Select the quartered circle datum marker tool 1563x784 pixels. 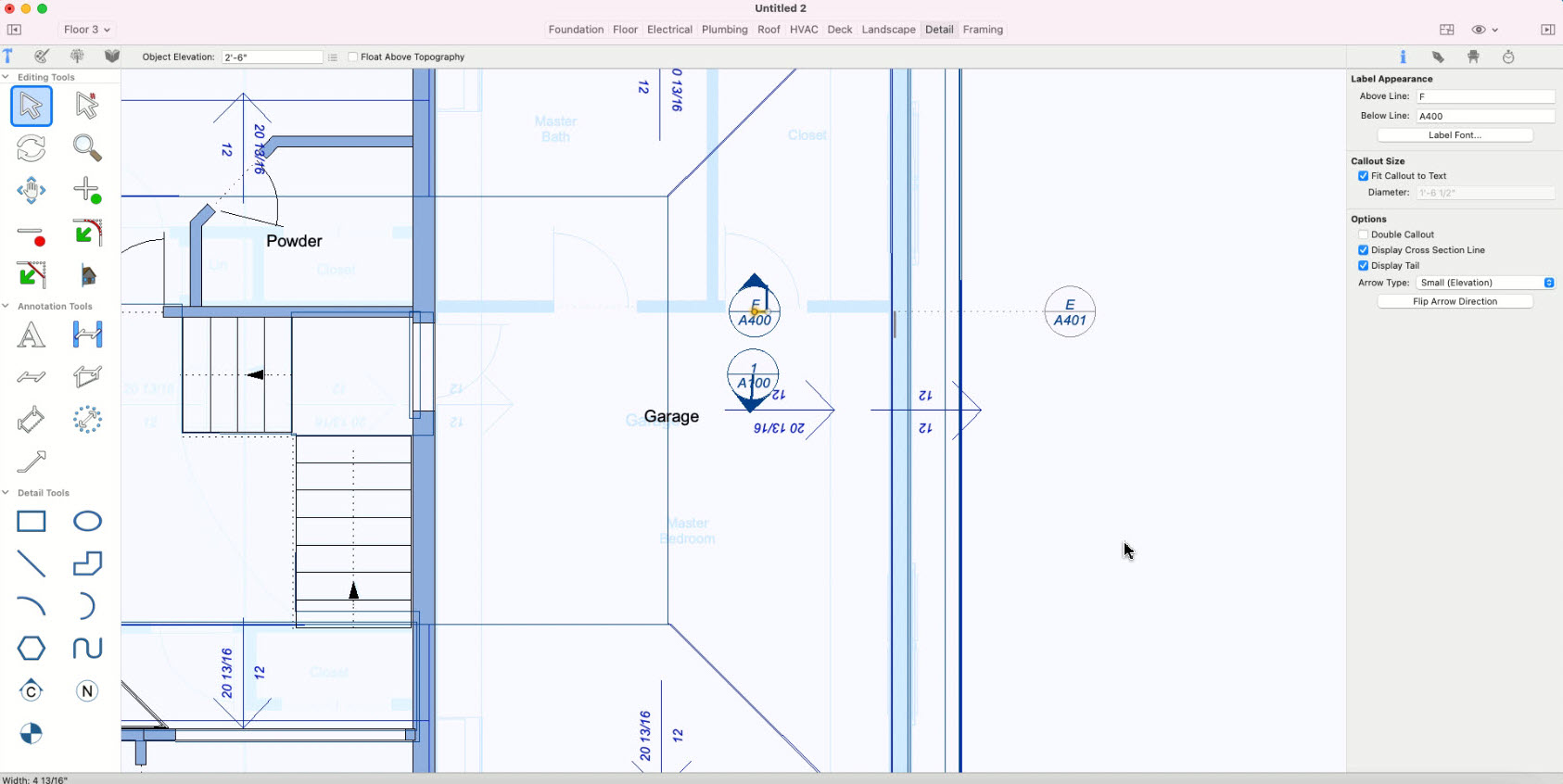pos(32,734)
